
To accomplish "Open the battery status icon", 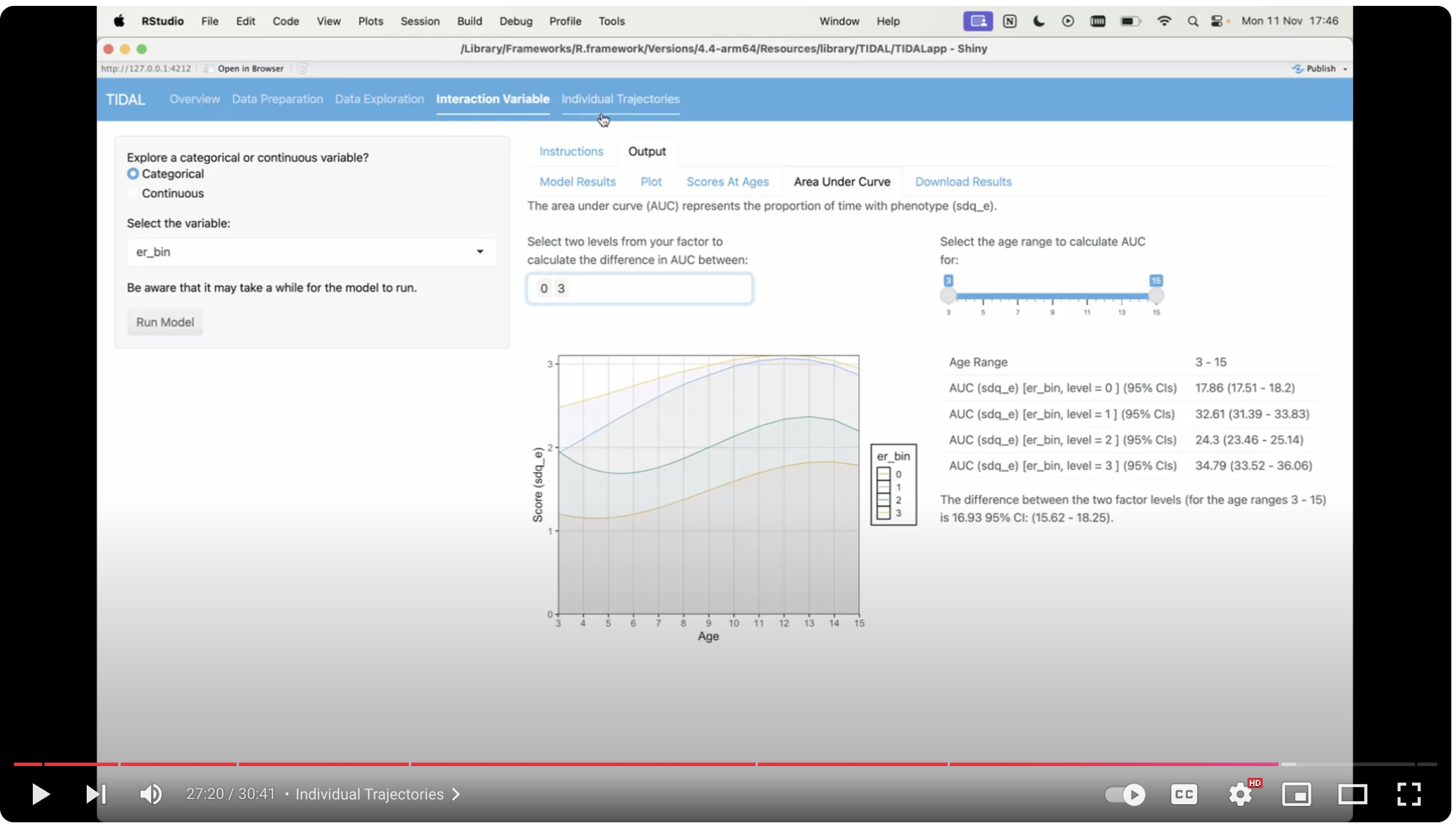I will pos(1130,21).
